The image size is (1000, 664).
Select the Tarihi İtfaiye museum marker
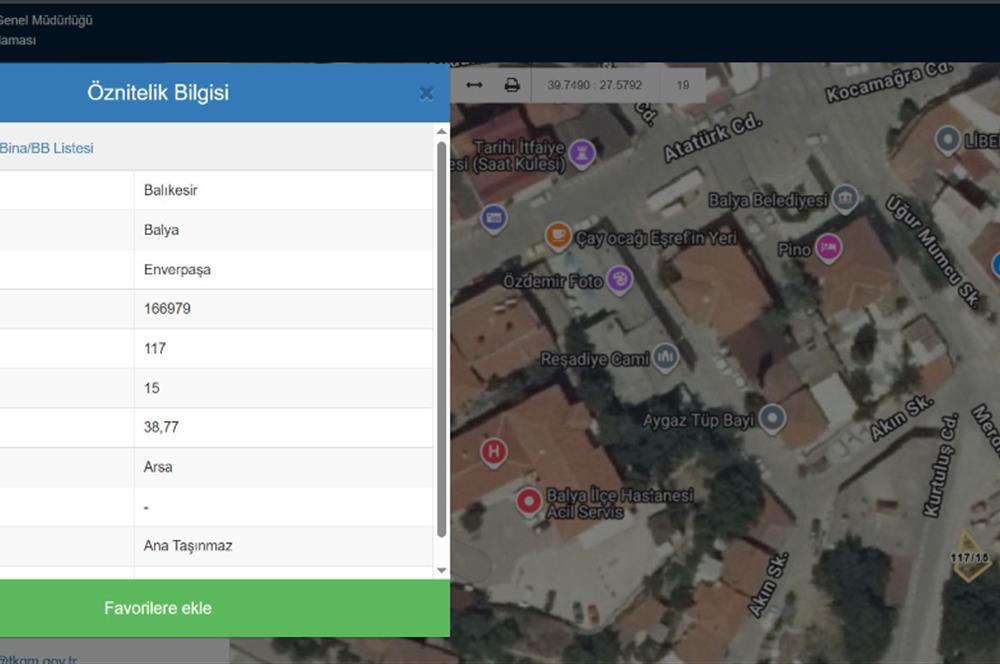click(x=581, y=153)
